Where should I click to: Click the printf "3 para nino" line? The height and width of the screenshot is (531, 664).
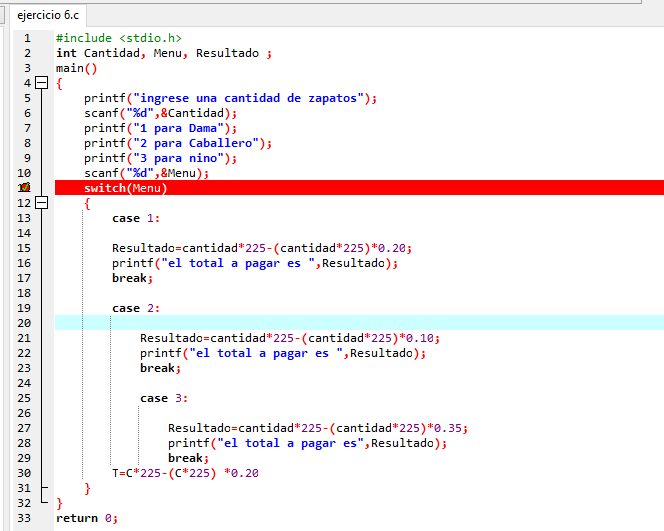pos(160,158)
